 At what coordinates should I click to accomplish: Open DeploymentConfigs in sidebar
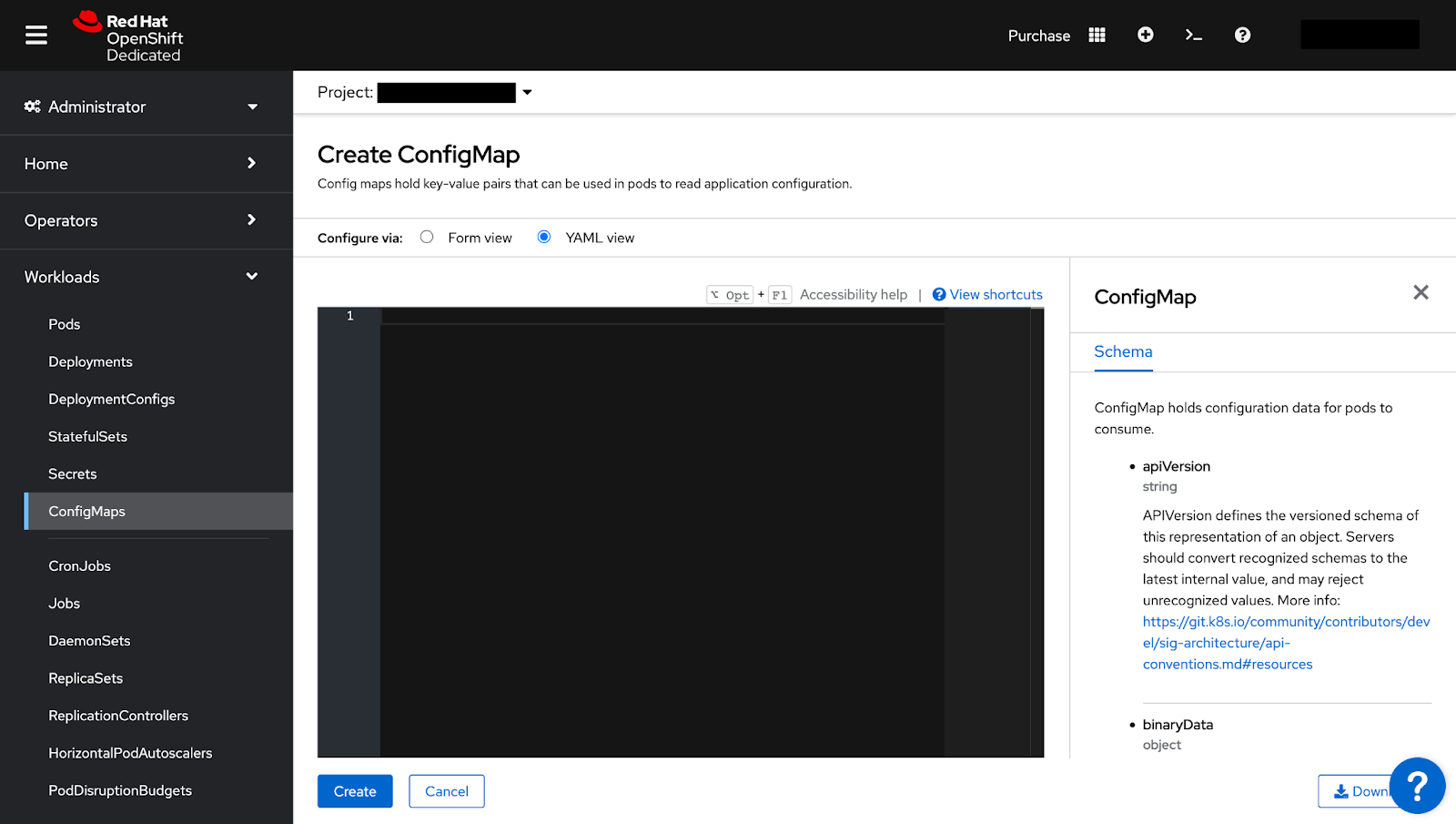pyautogui.click(x=111, y=399)
